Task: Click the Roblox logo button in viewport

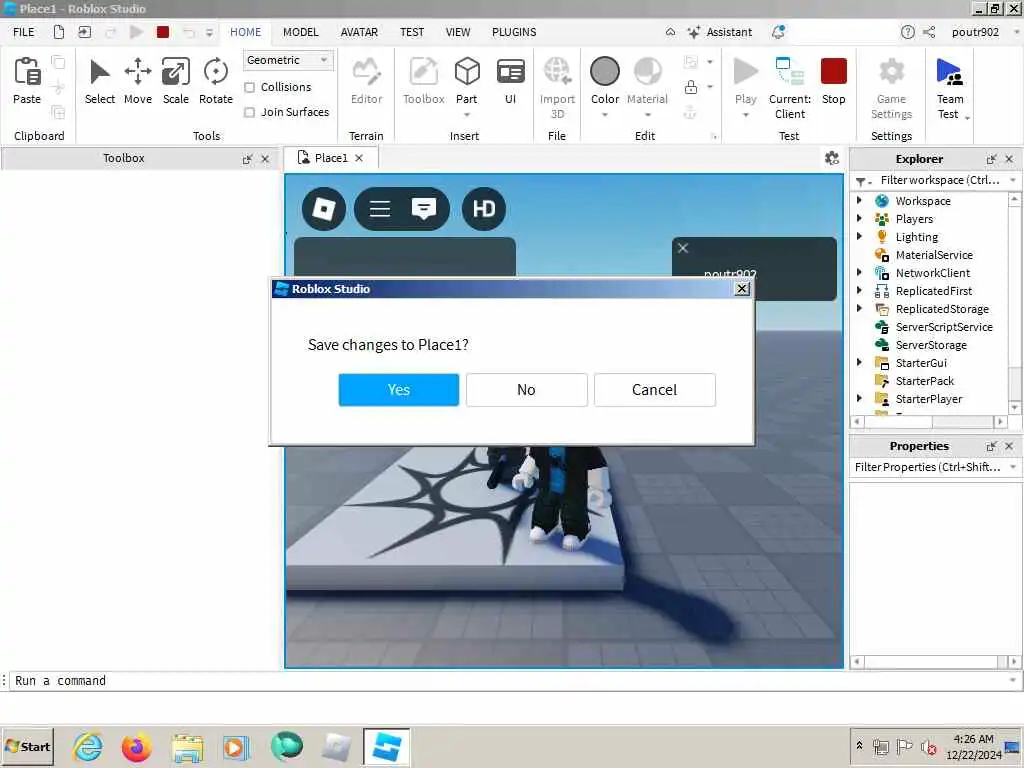Action: [x=324, y=209]
